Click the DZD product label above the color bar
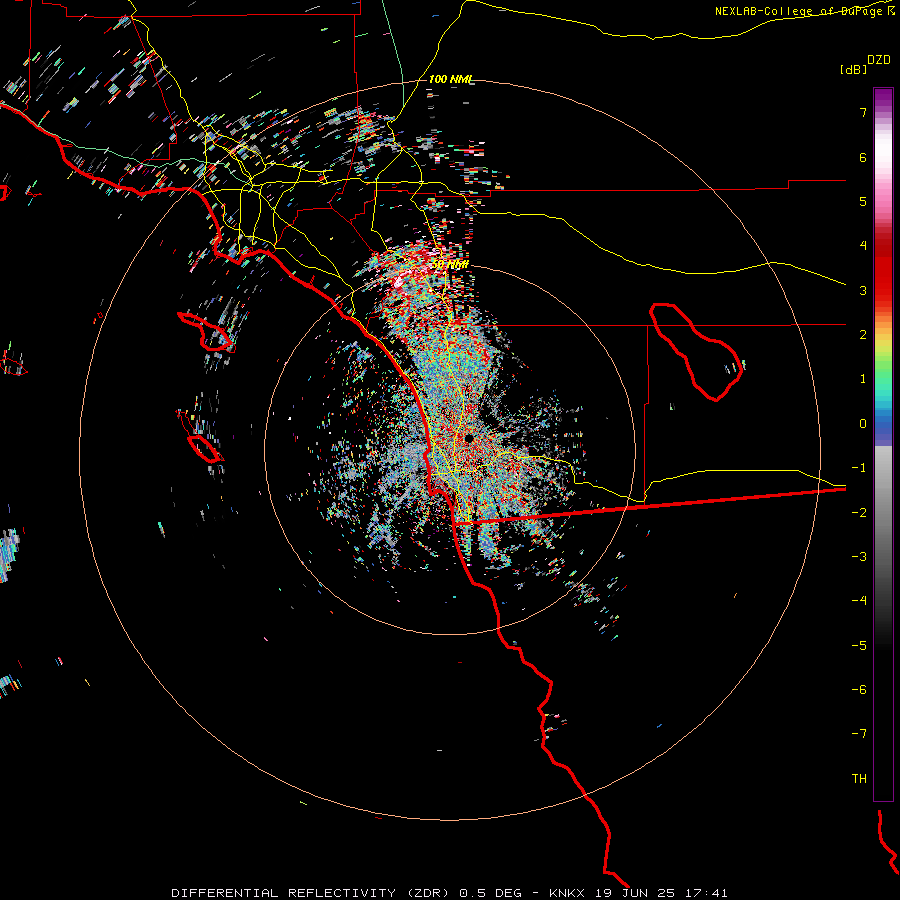 click(879, 60)
